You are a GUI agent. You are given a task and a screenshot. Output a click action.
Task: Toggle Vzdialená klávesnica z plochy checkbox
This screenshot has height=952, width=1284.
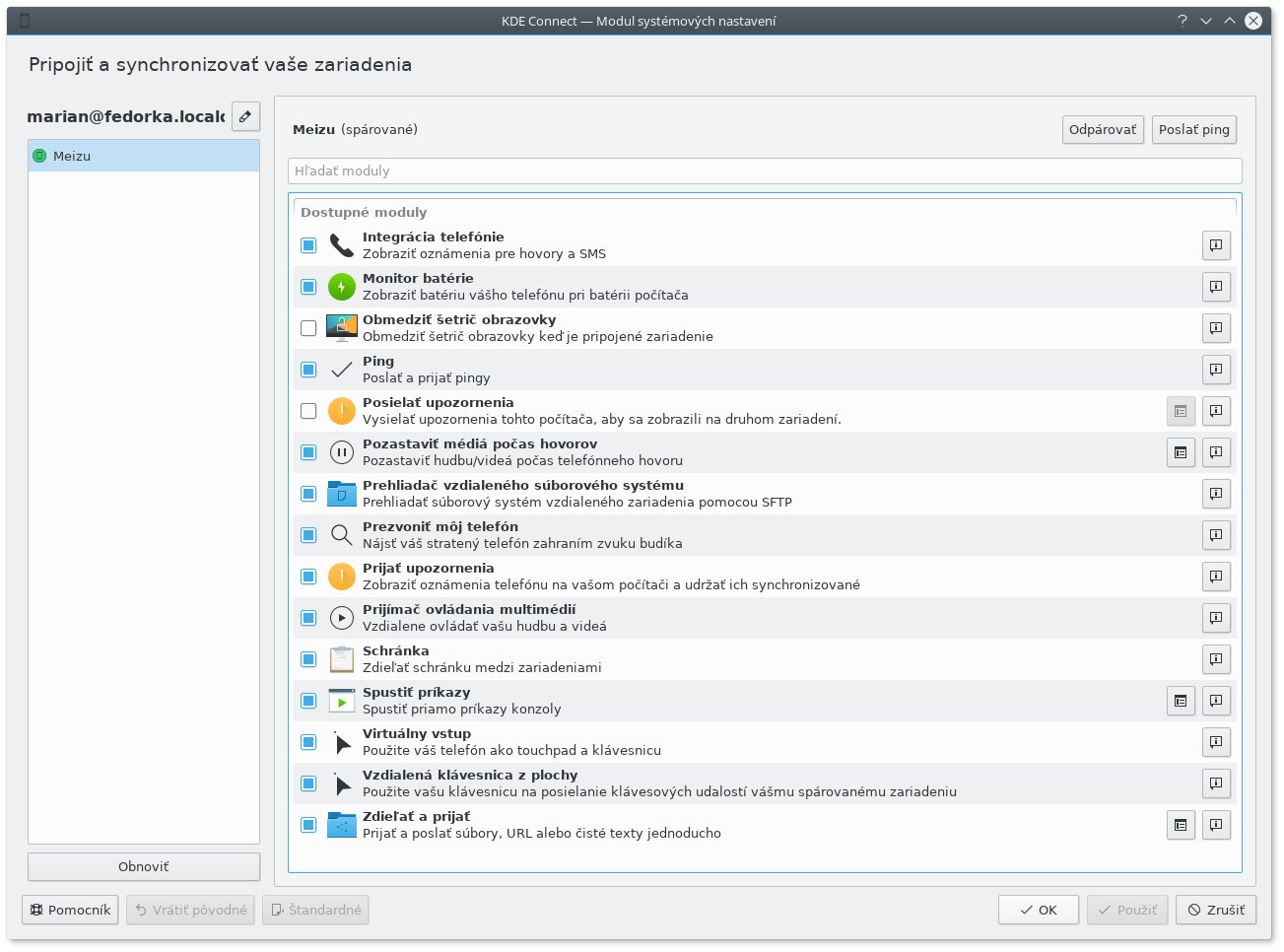tap(308, 783)
